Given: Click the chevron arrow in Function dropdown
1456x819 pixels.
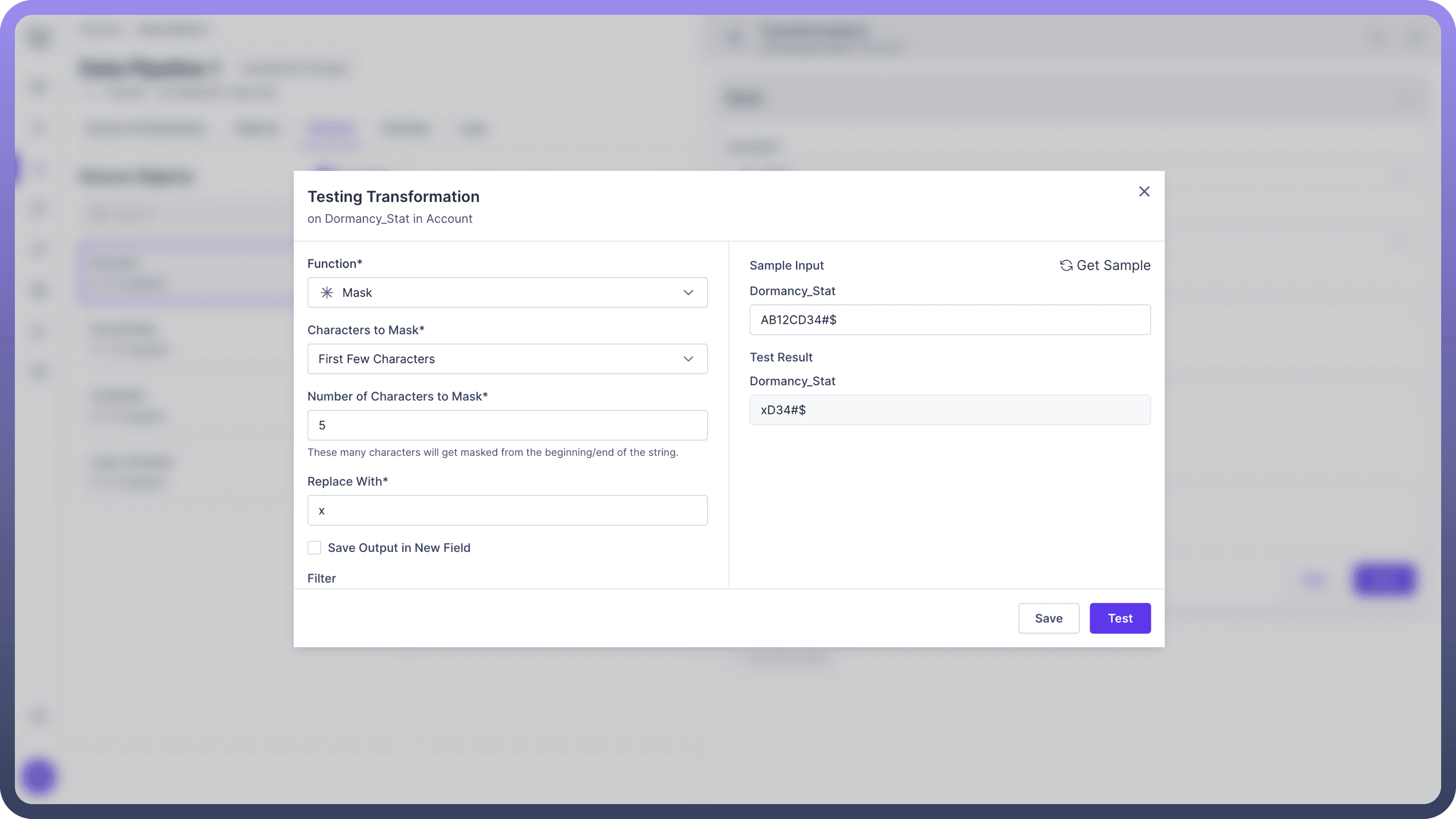Looking at the screenshot, I should coord(688,292).
